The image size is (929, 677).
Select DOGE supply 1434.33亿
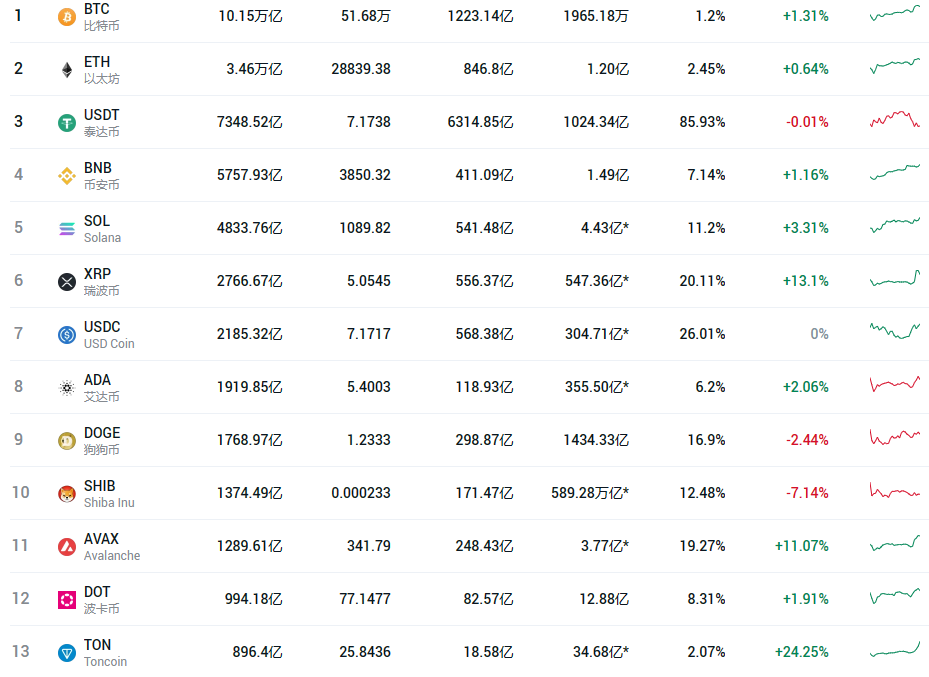point(595,440)
